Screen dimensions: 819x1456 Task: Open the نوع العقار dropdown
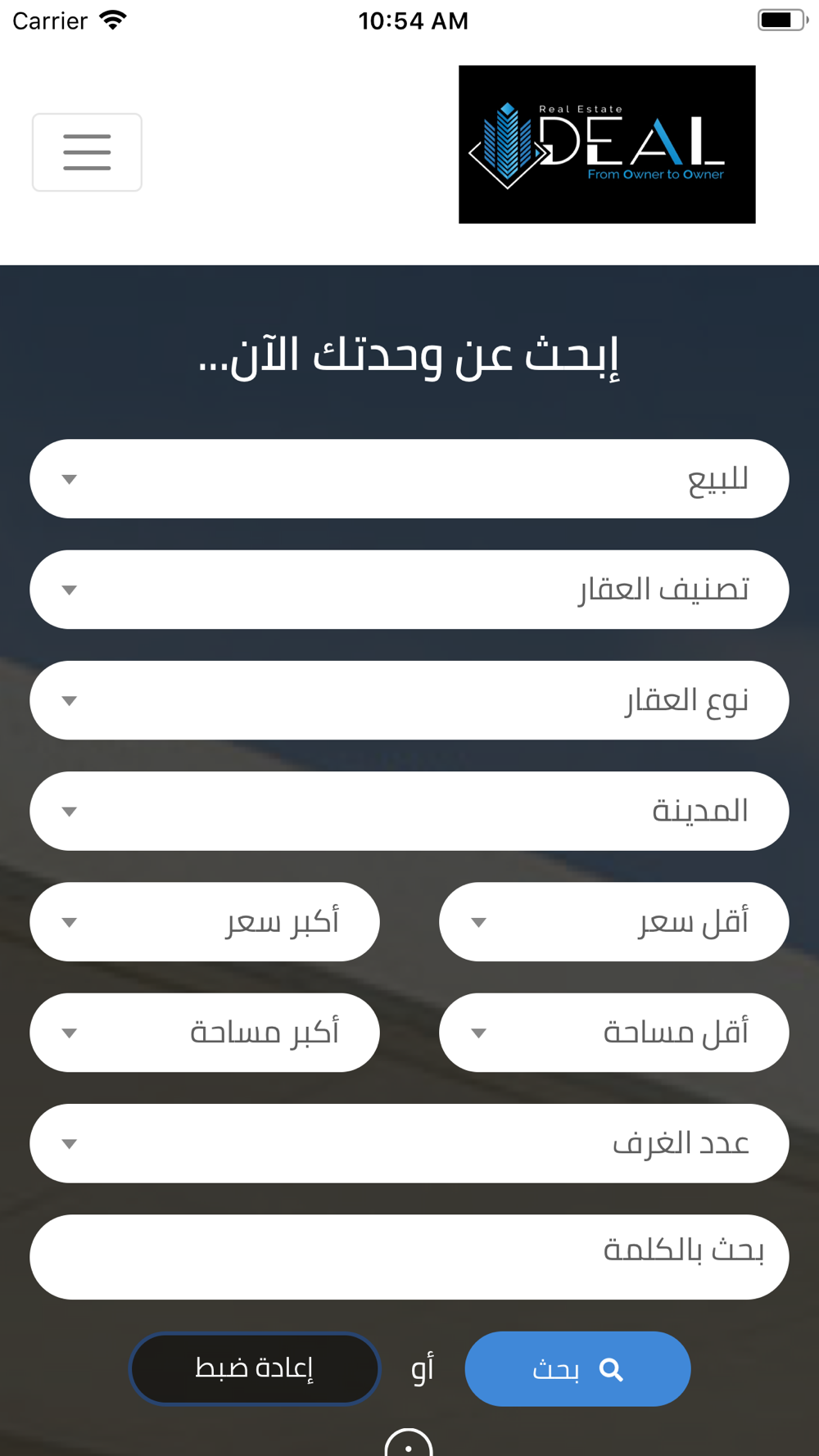coord(409,700)
